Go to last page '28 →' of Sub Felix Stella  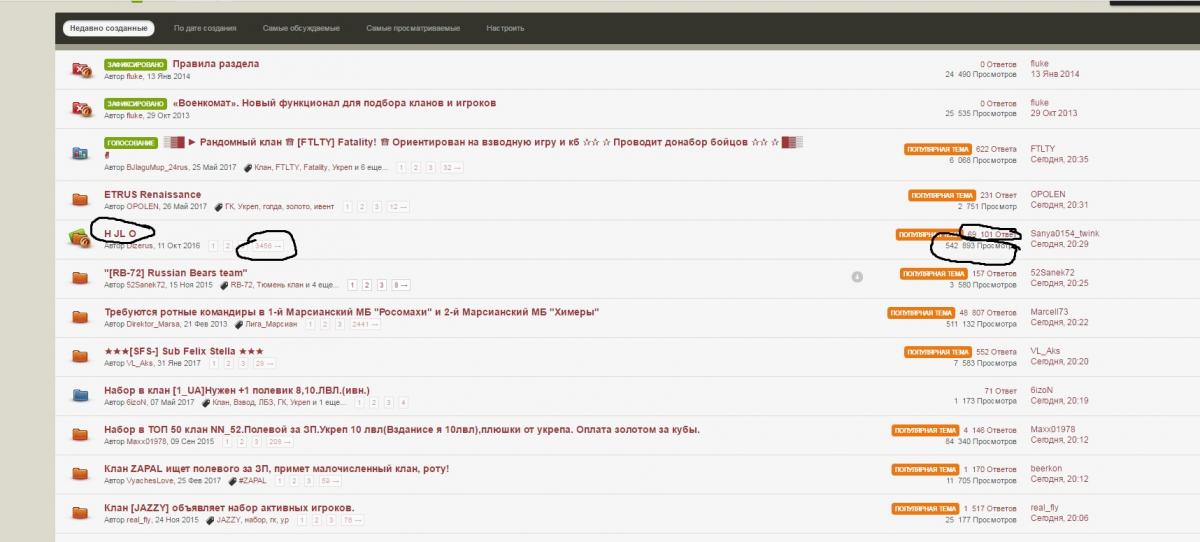click(x=264, y=363)
